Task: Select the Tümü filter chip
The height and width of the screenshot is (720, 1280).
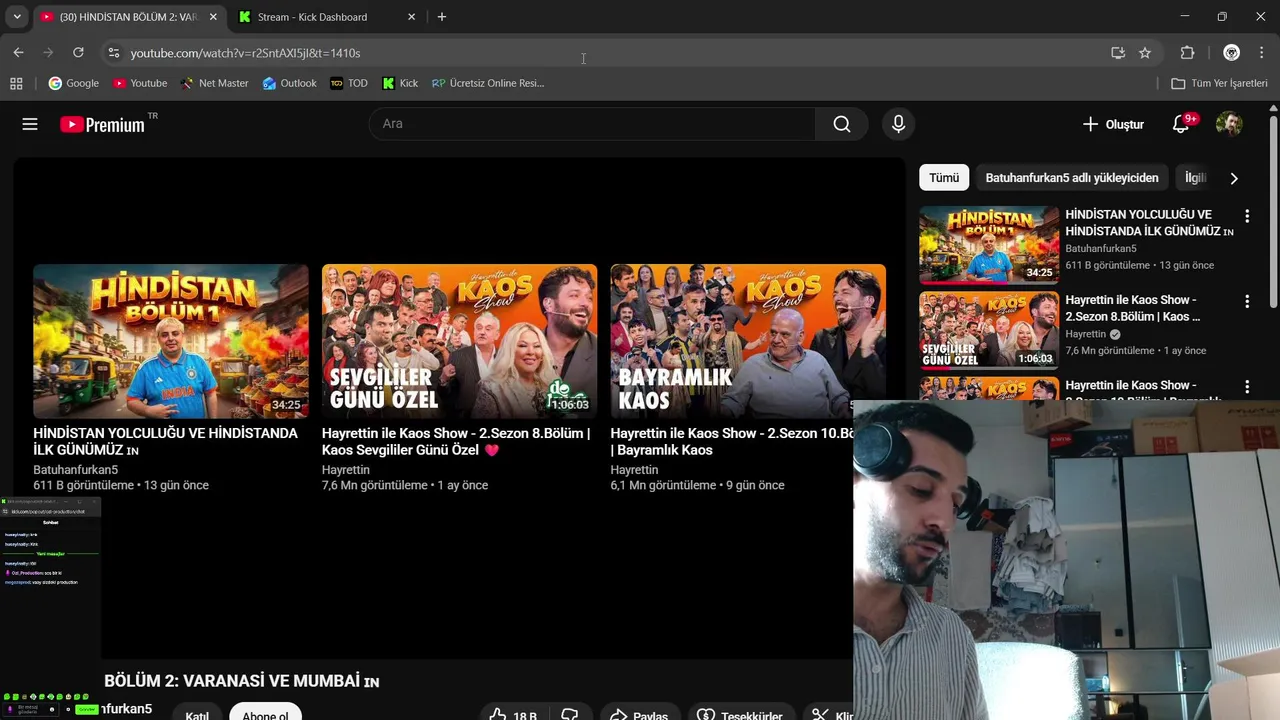Action: [x=944, y=178]
